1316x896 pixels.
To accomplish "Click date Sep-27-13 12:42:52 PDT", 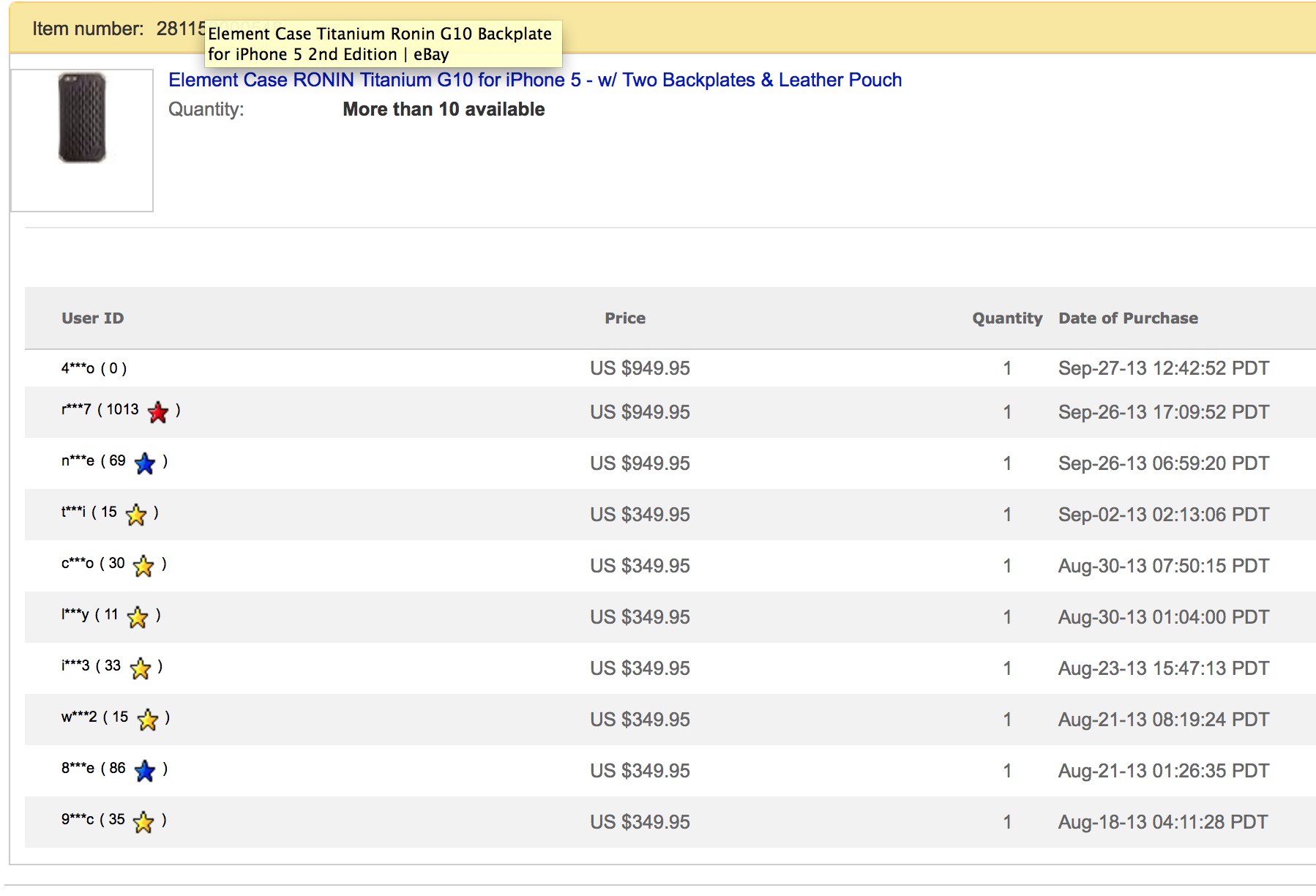I will (x=1164, y=368).
